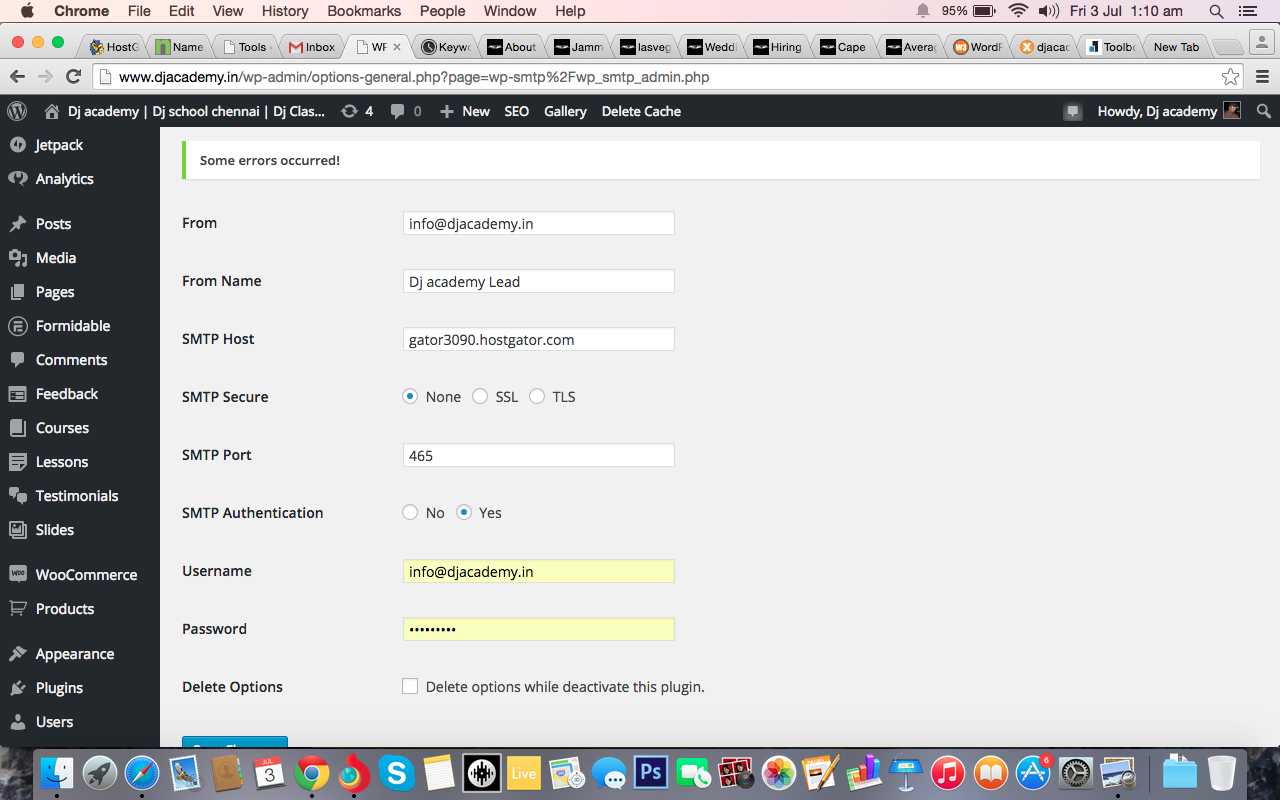
Task: Open Finder from the Dock
Action: coord(58,773)
